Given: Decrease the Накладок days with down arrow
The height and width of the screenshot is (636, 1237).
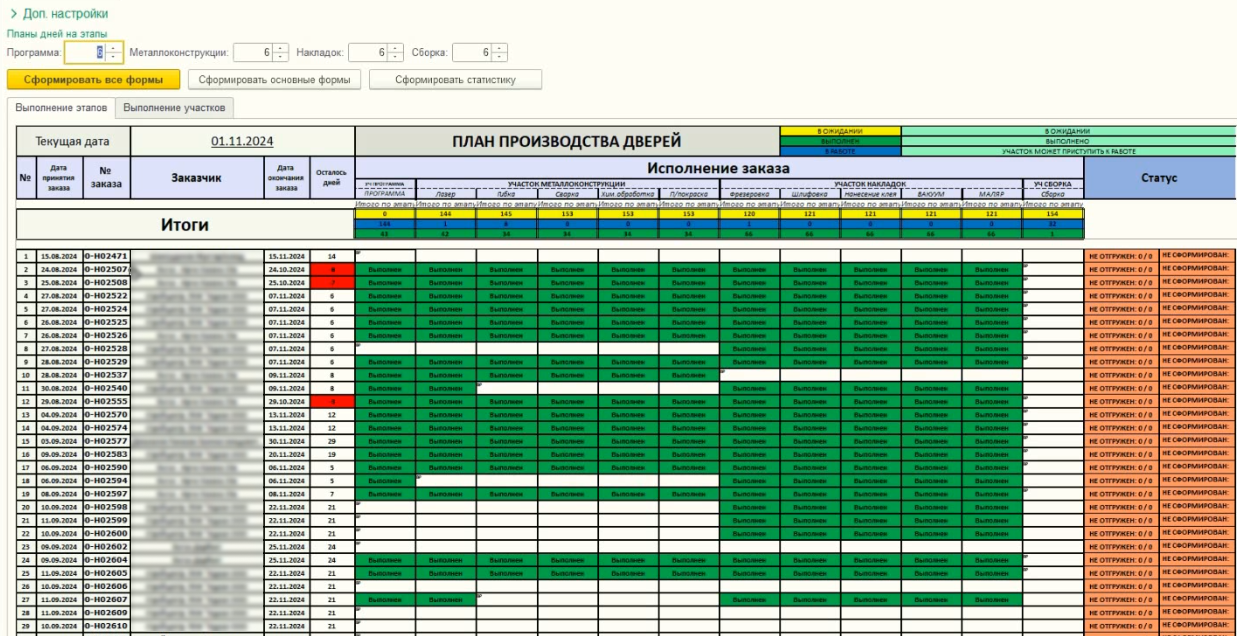Looking at the screenshot, I should click(396, 56).
